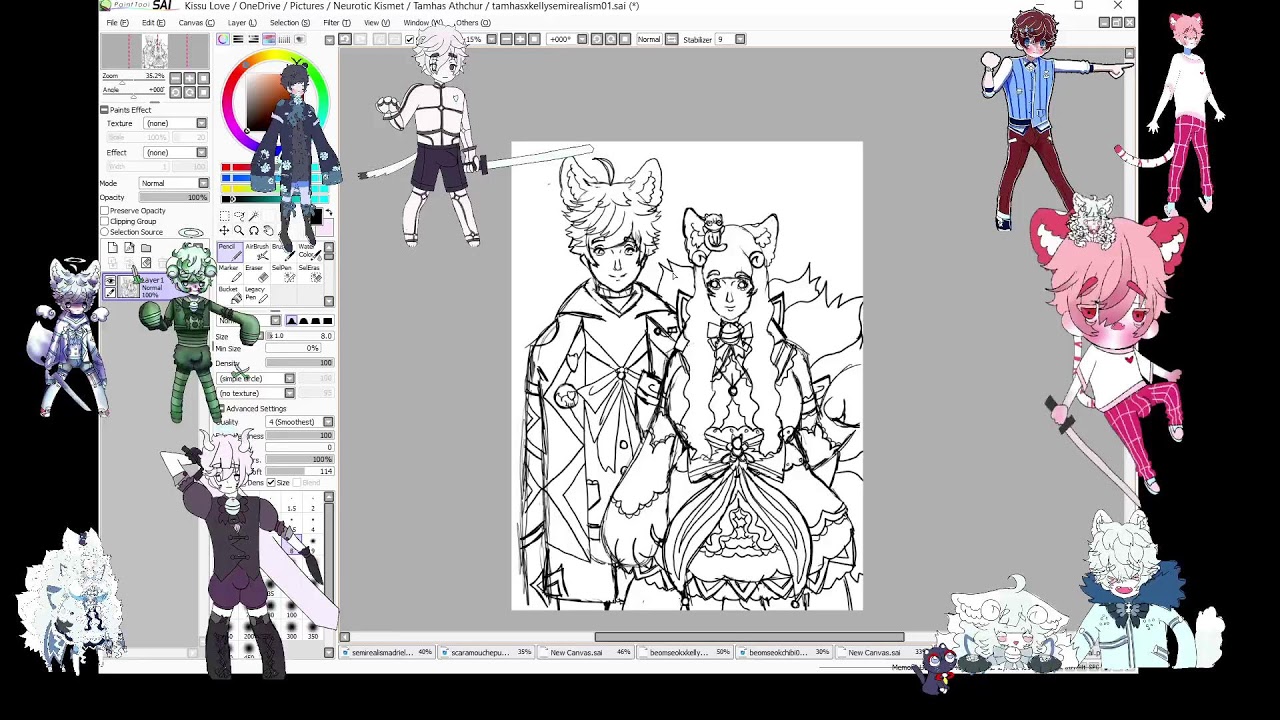Open the toolbar zoom percentage dropdown

pos(491,39)
